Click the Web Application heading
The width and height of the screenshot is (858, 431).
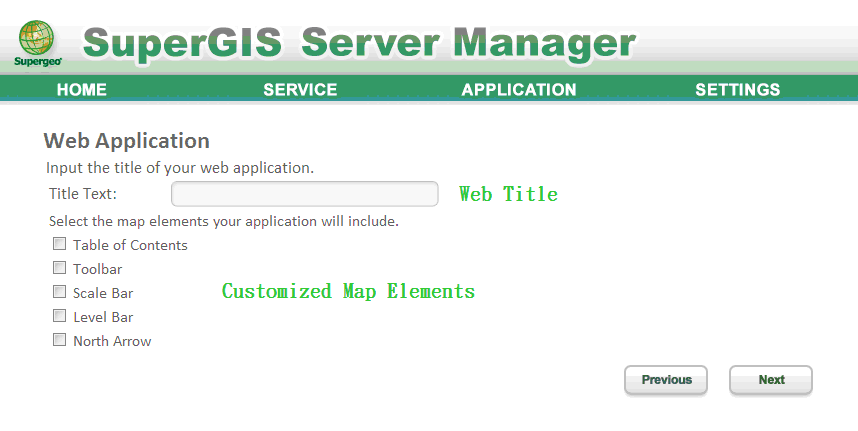127,141
